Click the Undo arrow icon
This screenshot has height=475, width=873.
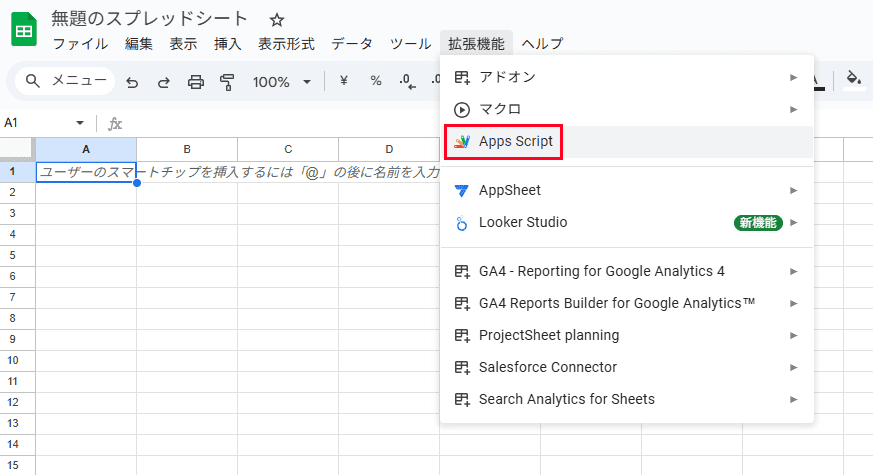(x=132, y=82)
